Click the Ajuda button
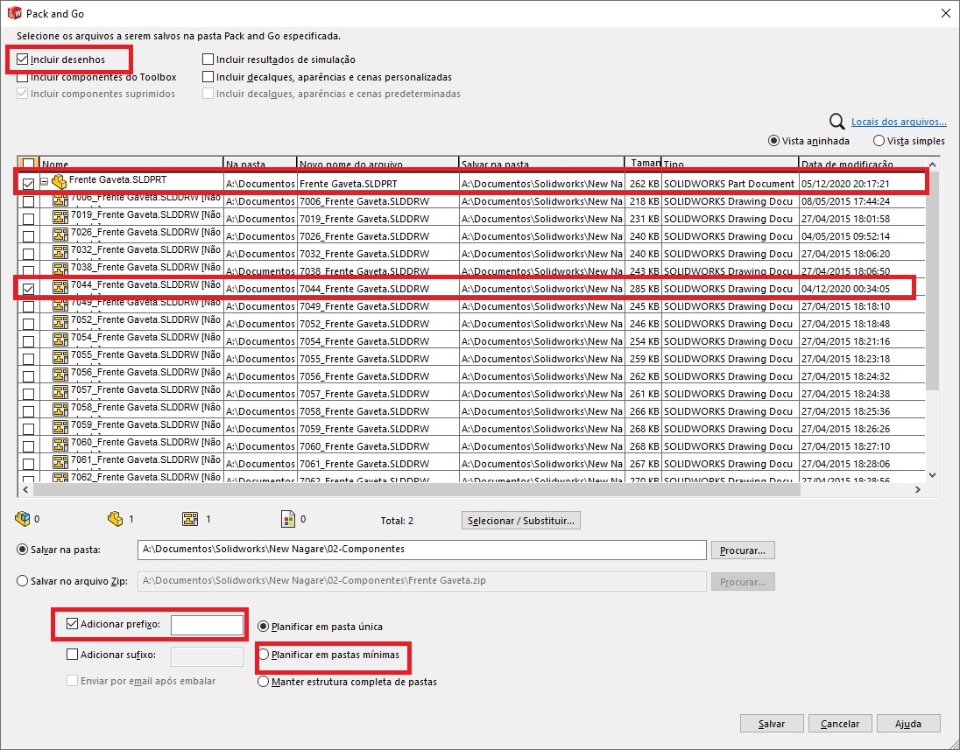The height and width of the screenshot is (750, 960). (908, 724)
